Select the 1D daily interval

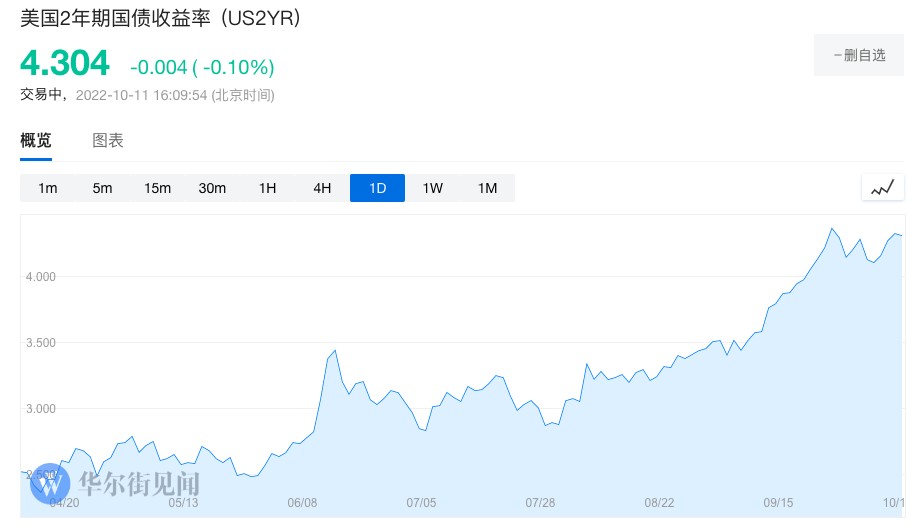tap(377, 188)
